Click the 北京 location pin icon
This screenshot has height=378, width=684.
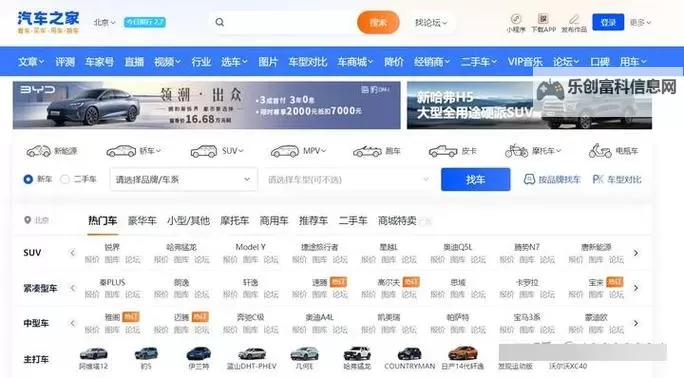27,220
